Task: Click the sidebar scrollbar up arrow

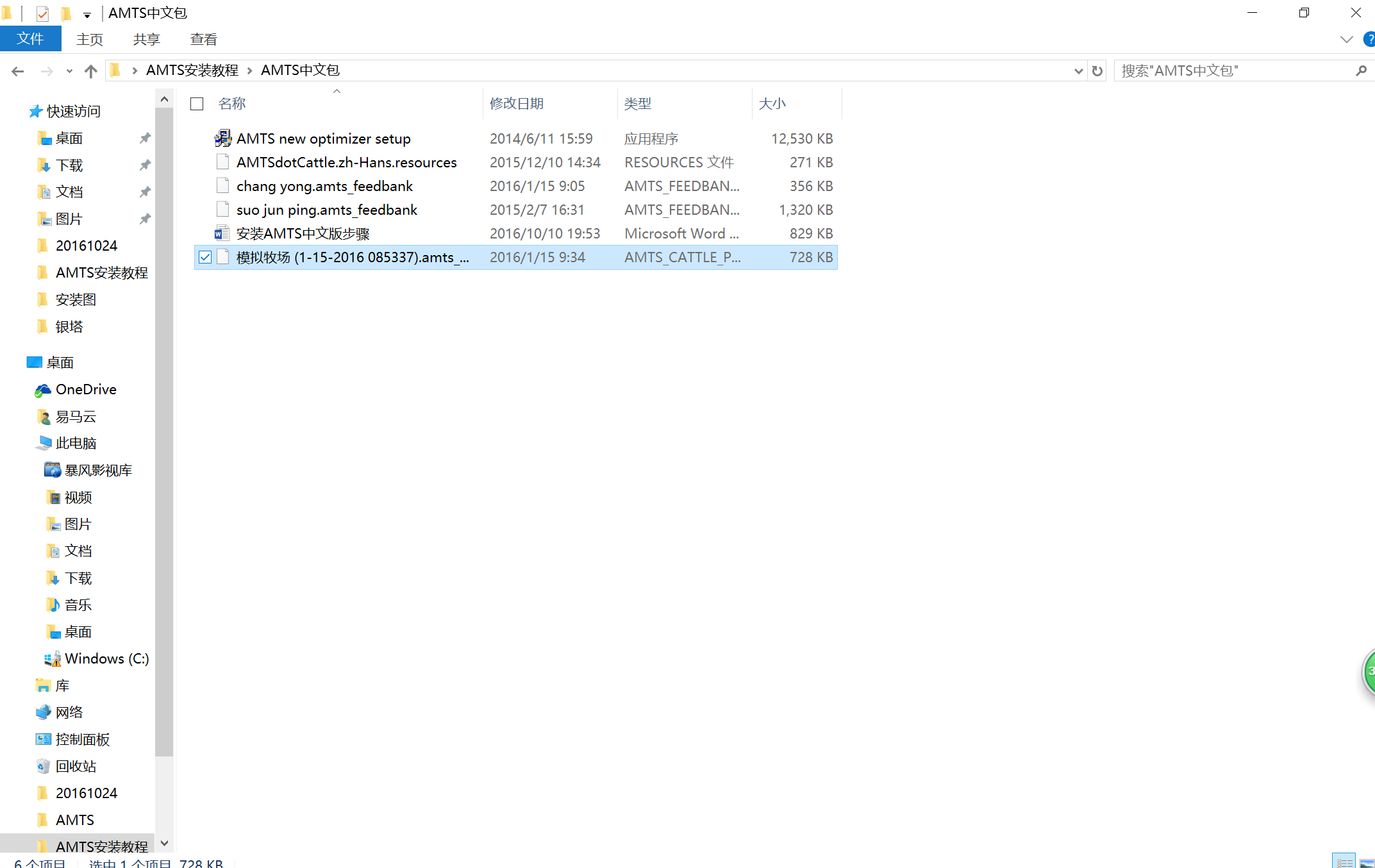Action: pos(164,99)
